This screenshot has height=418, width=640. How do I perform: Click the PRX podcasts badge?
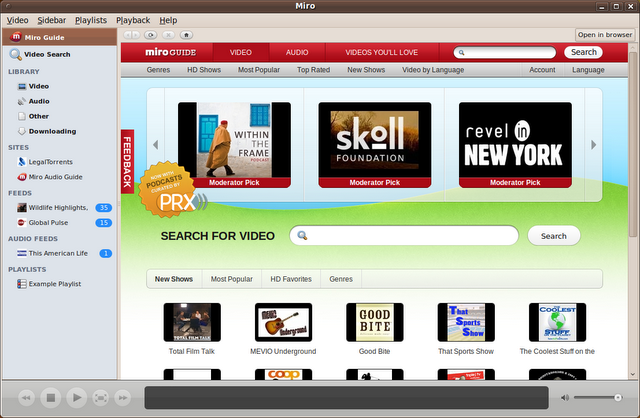click(x=173, y=190)
